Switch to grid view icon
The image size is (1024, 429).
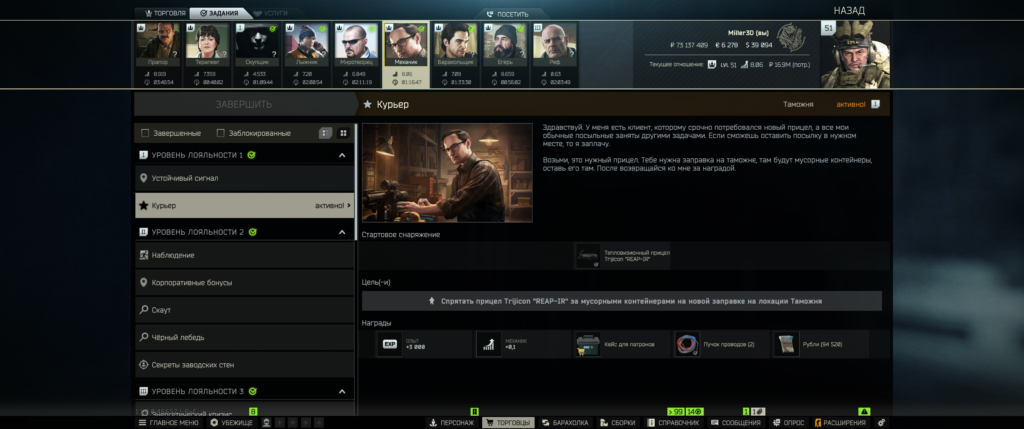343,133
